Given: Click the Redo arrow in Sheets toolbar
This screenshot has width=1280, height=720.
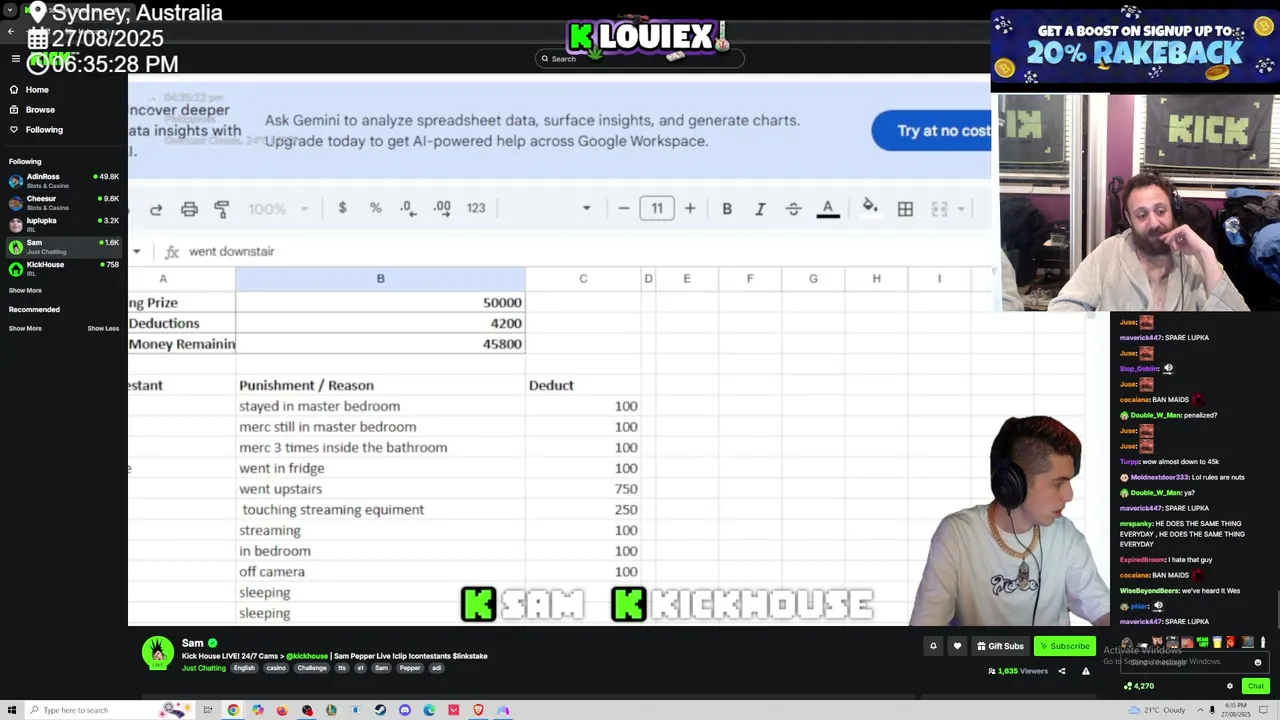Looking at the screenshot, I should click(156, 209).
